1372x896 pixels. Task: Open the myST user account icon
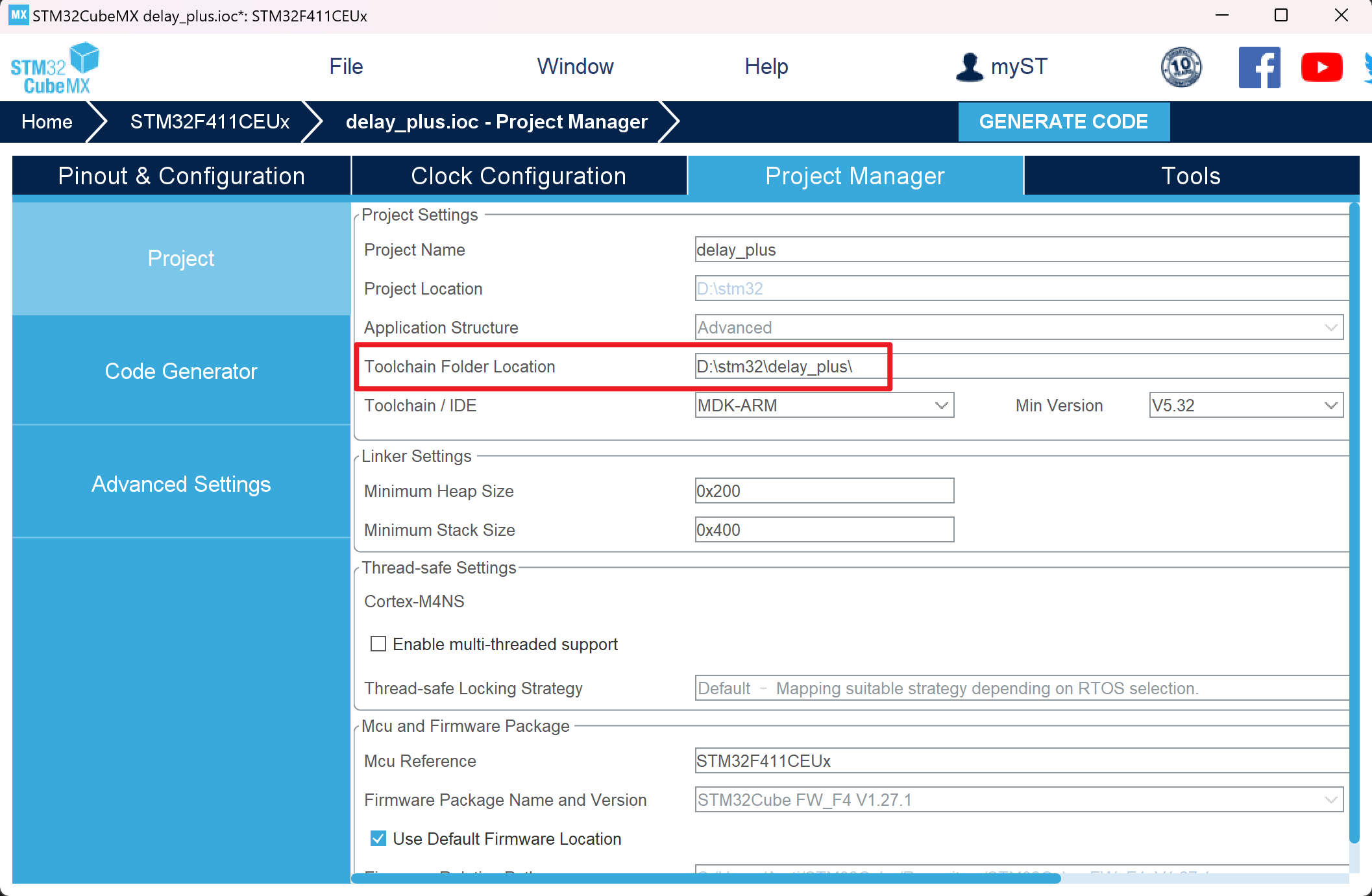pos(970,67)
